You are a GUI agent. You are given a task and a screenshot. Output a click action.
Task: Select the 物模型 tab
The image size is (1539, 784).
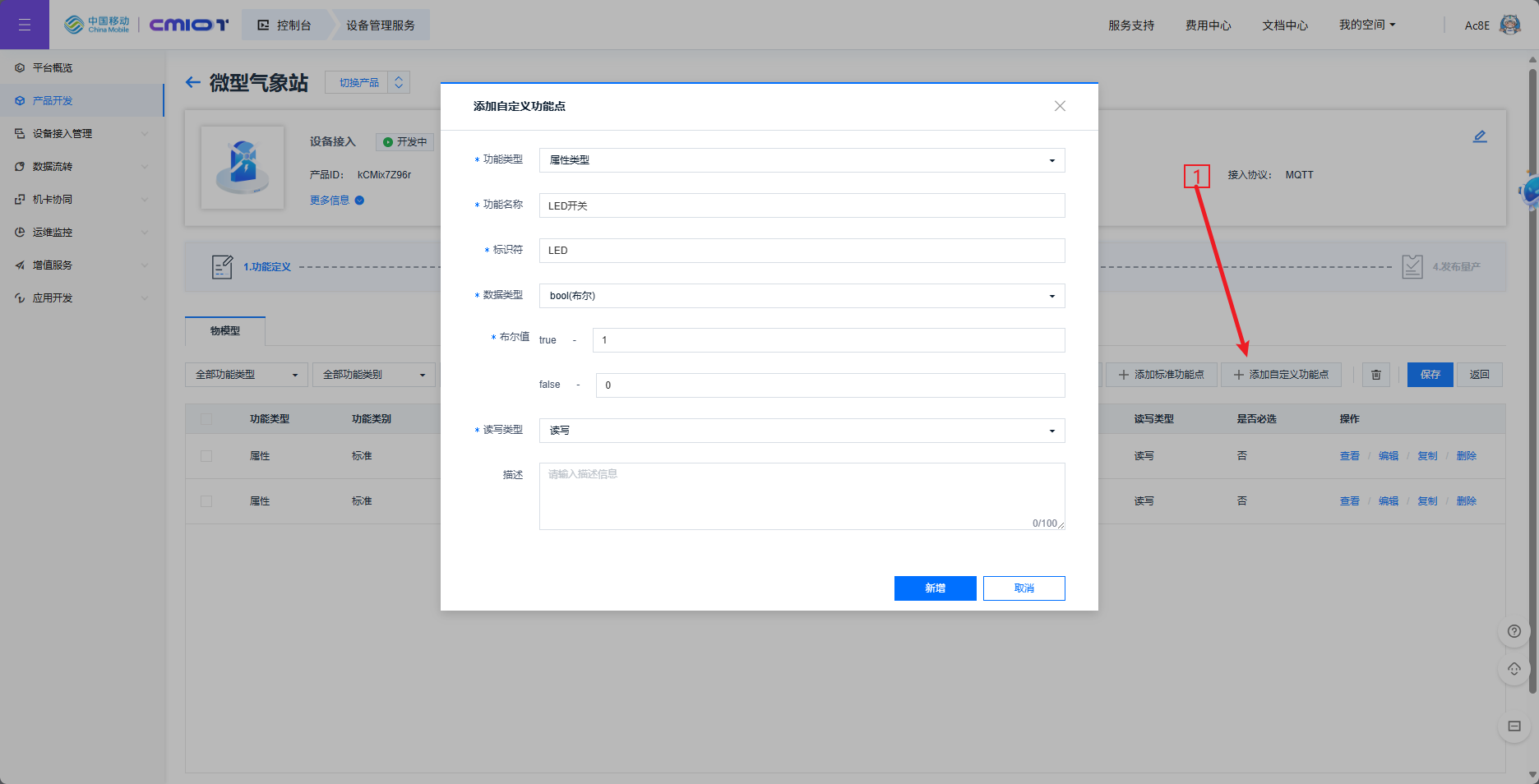tap(225, 331)
